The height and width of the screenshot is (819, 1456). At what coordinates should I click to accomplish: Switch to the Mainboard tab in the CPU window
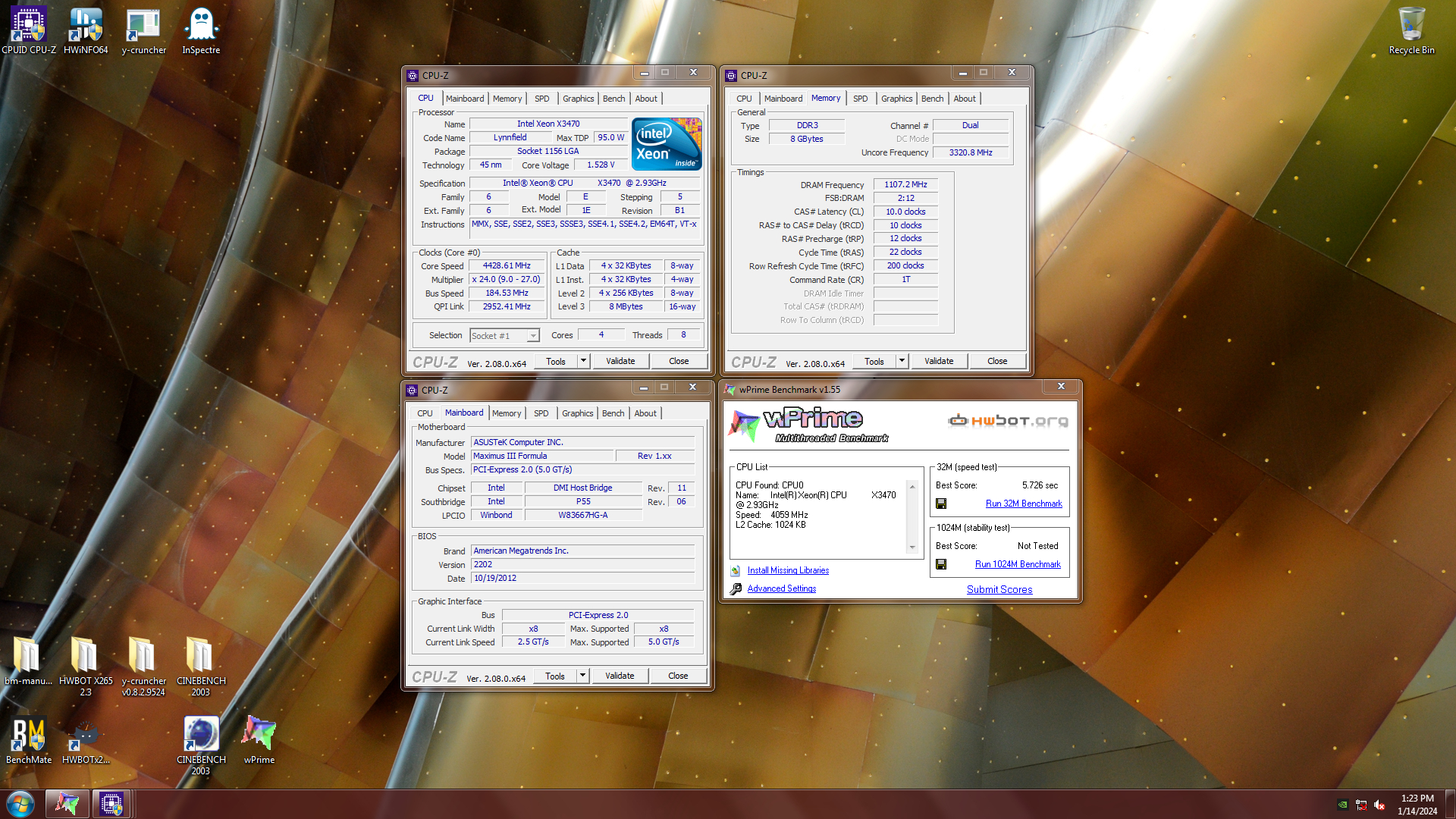(x=465, y=99)
